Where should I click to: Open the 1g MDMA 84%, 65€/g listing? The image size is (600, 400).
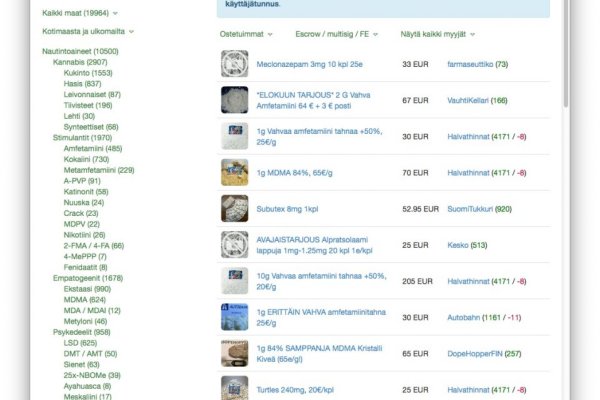(294, 173)
